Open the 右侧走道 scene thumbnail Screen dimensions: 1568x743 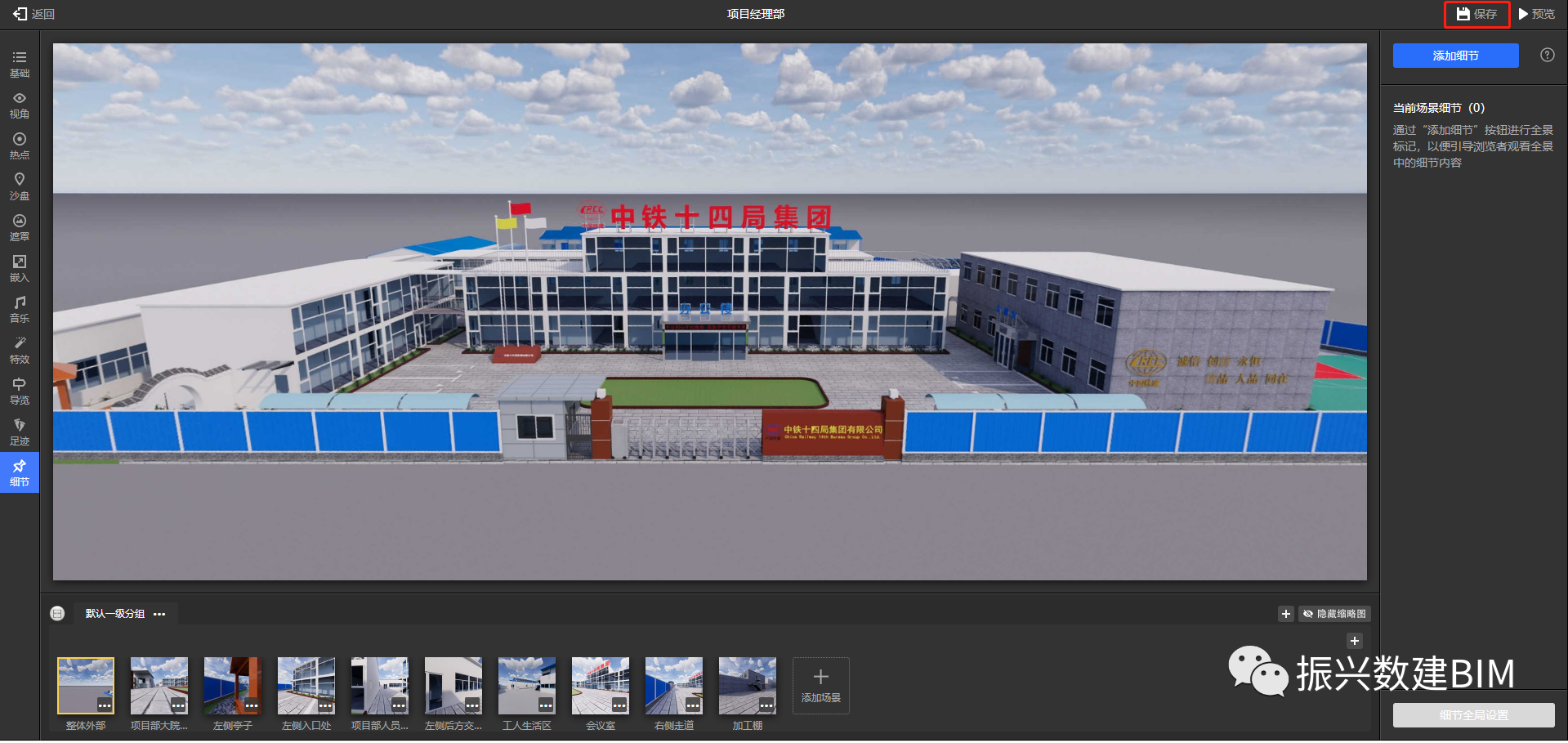[674, 686]
